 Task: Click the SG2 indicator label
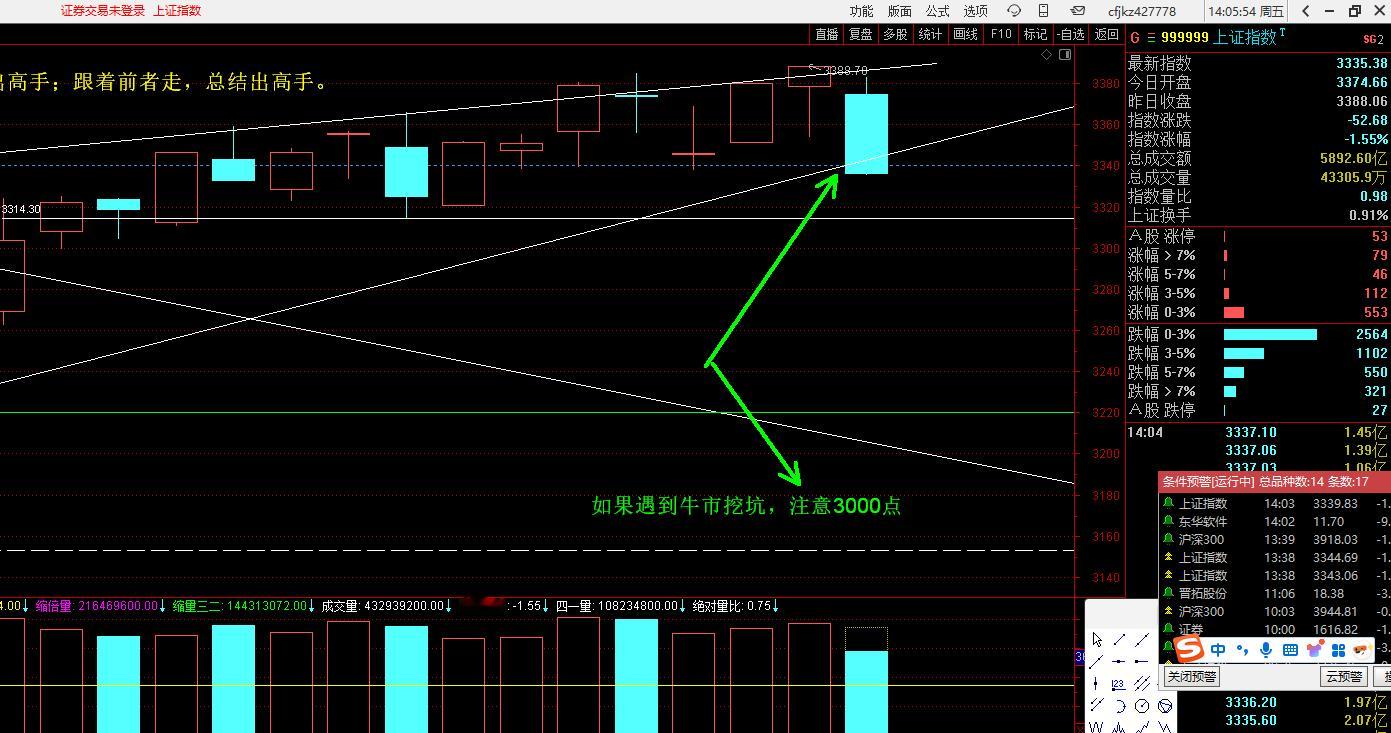pos(1373,39)
